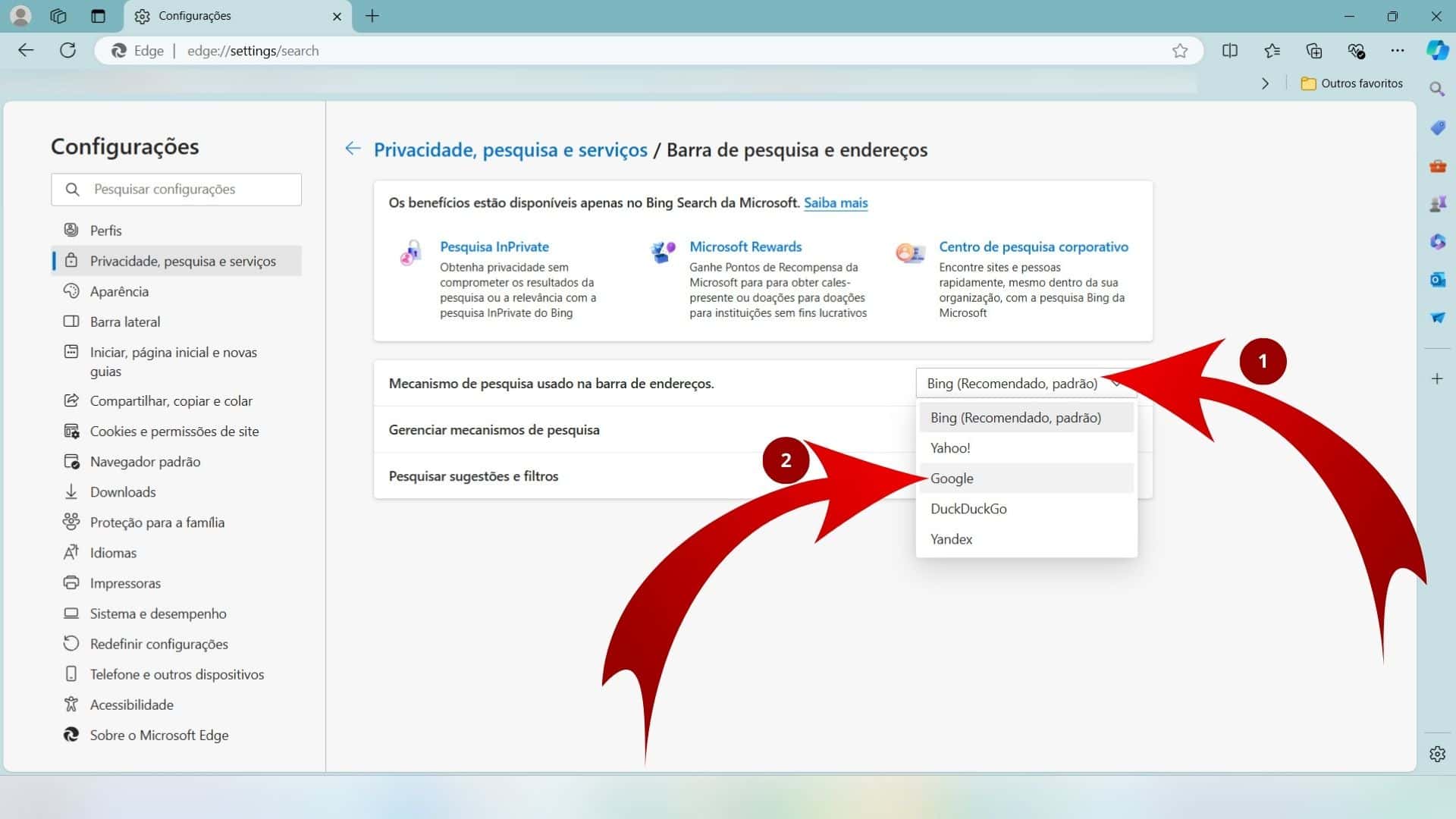Open the profile avatar icon
This screenshot has height=819, width=1456.
(21, 16)
